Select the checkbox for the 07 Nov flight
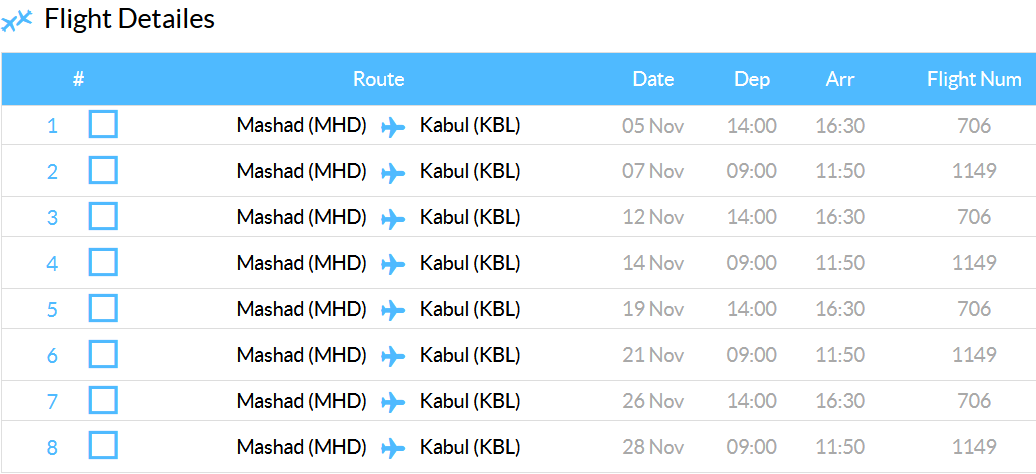Viewport: 1036px width, 474px height. pos(103,170)
